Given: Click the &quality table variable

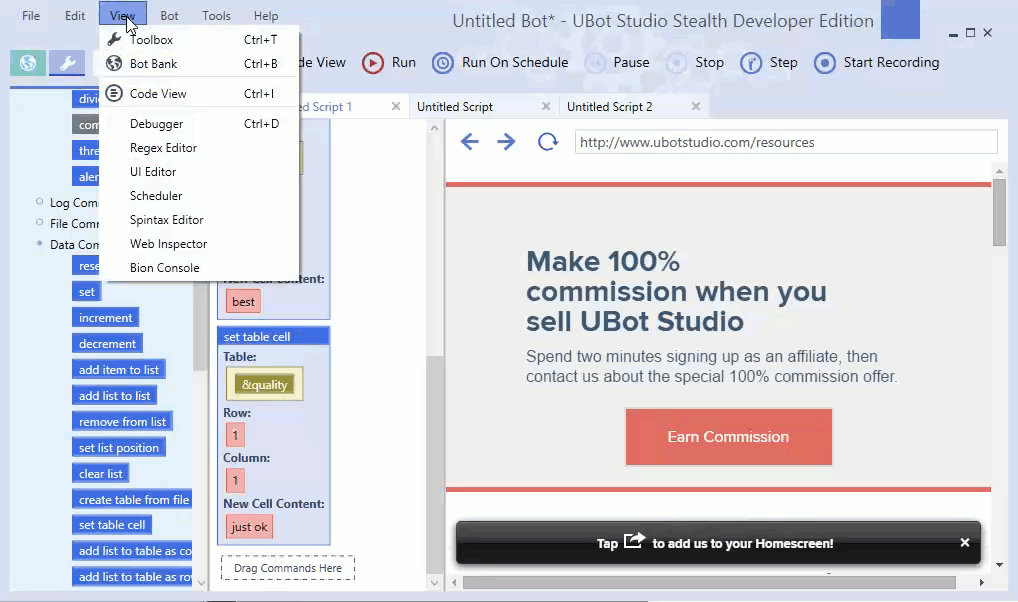Looking at the screenshot, I should (x=264, y=384).
